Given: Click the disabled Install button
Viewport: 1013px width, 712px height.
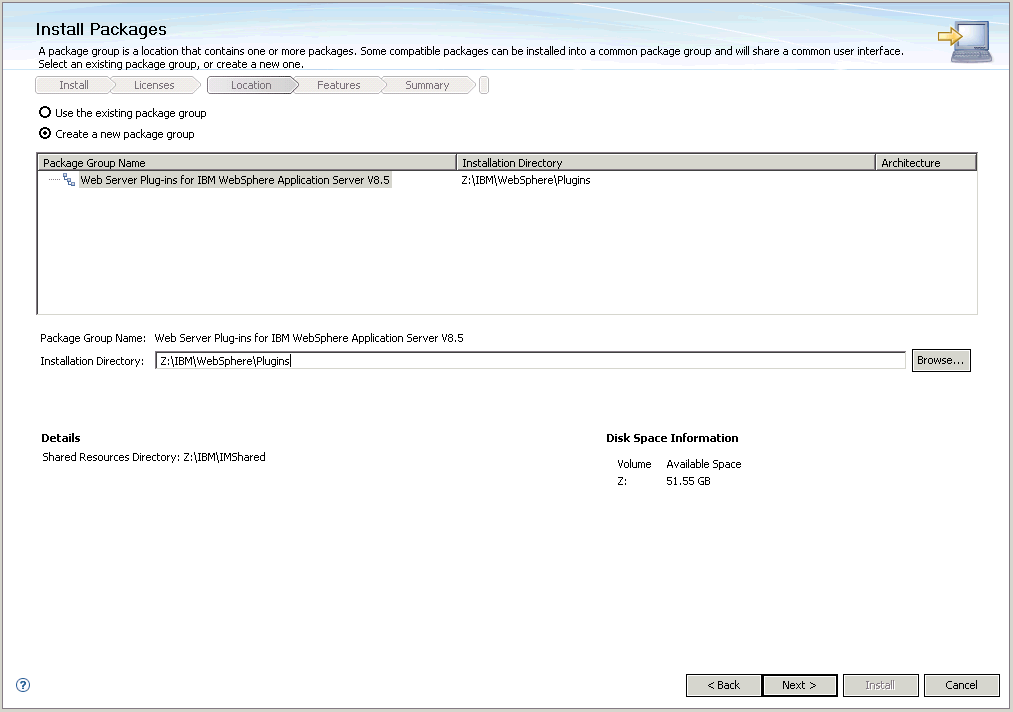Looking at the screenshot, I should tap(880, 685).
